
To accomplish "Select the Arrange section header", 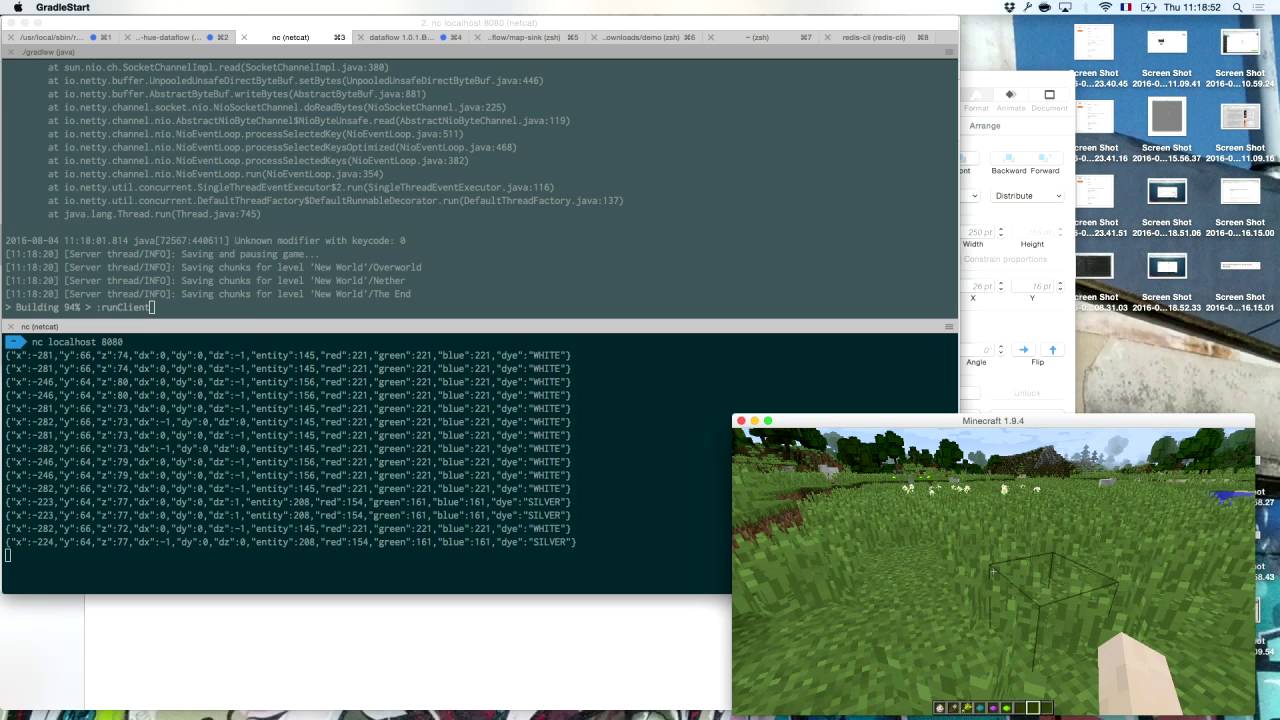I will [x=985, y=126].
